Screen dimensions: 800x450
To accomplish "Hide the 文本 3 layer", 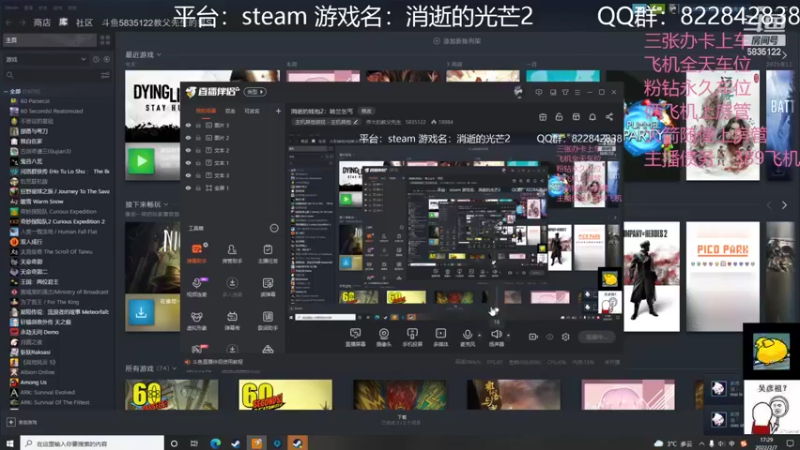I will [x=188, y=176].
